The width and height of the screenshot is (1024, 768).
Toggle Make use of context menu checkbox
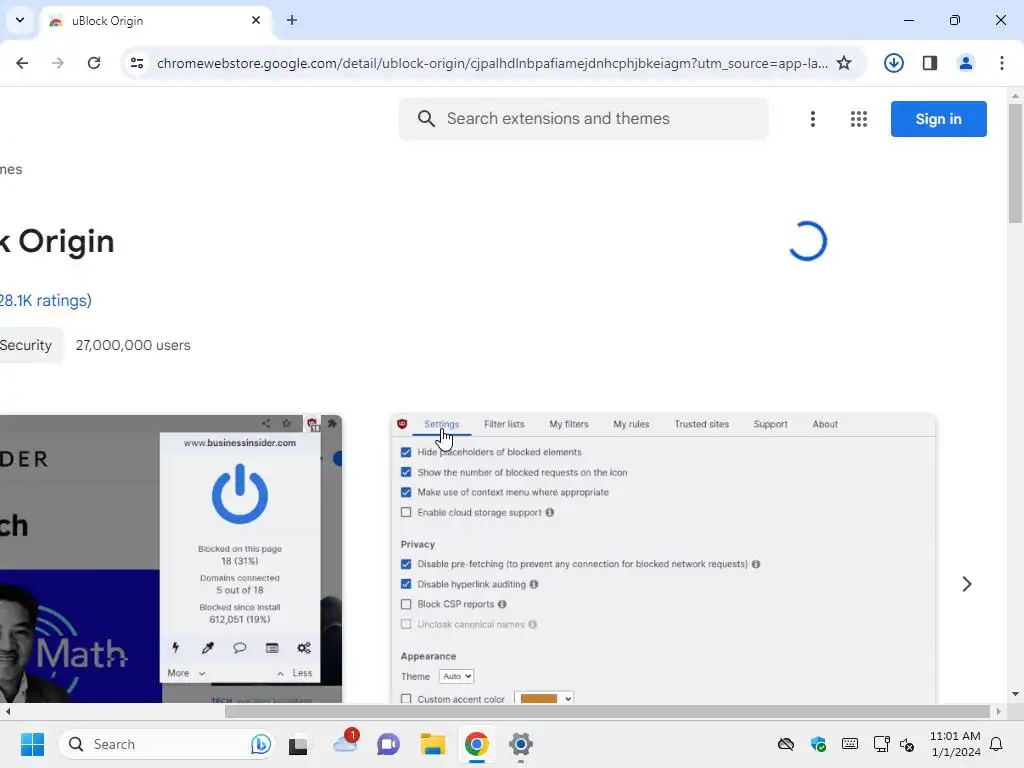pos(406,492)
